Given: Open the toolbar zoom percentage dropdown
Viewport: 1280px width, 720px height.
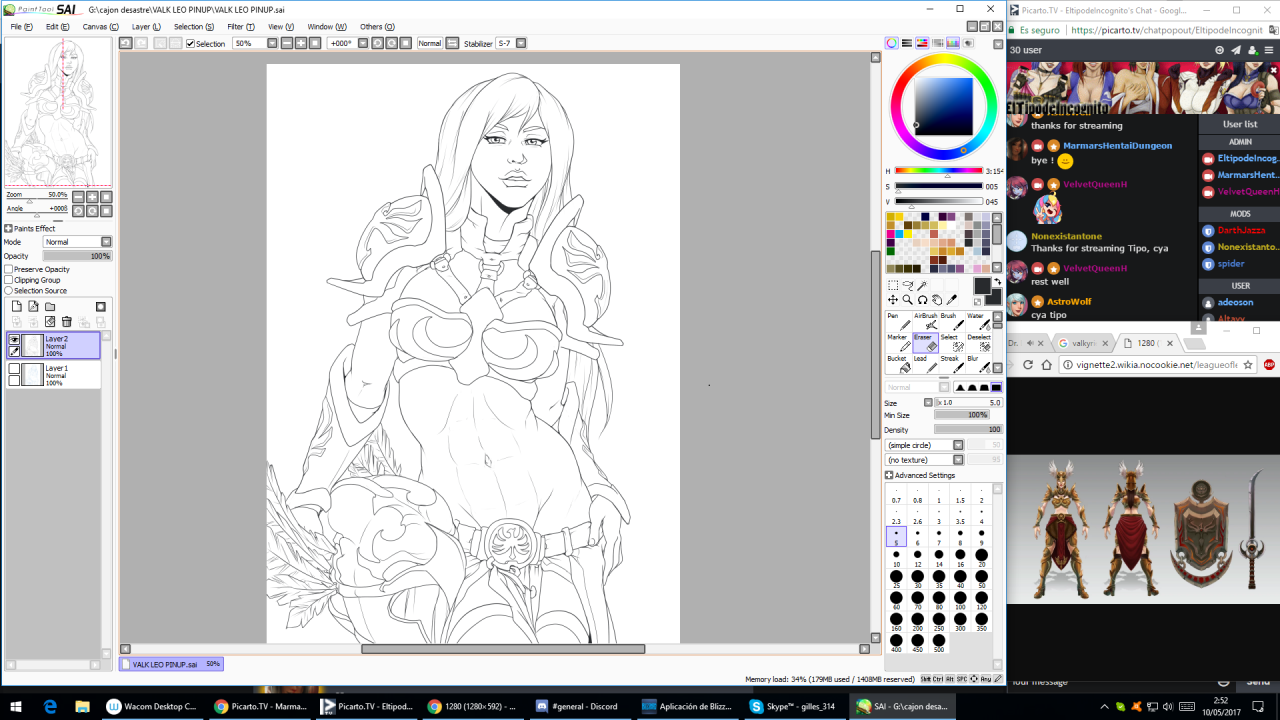Looking at the screenshot, I should (272, 43).
